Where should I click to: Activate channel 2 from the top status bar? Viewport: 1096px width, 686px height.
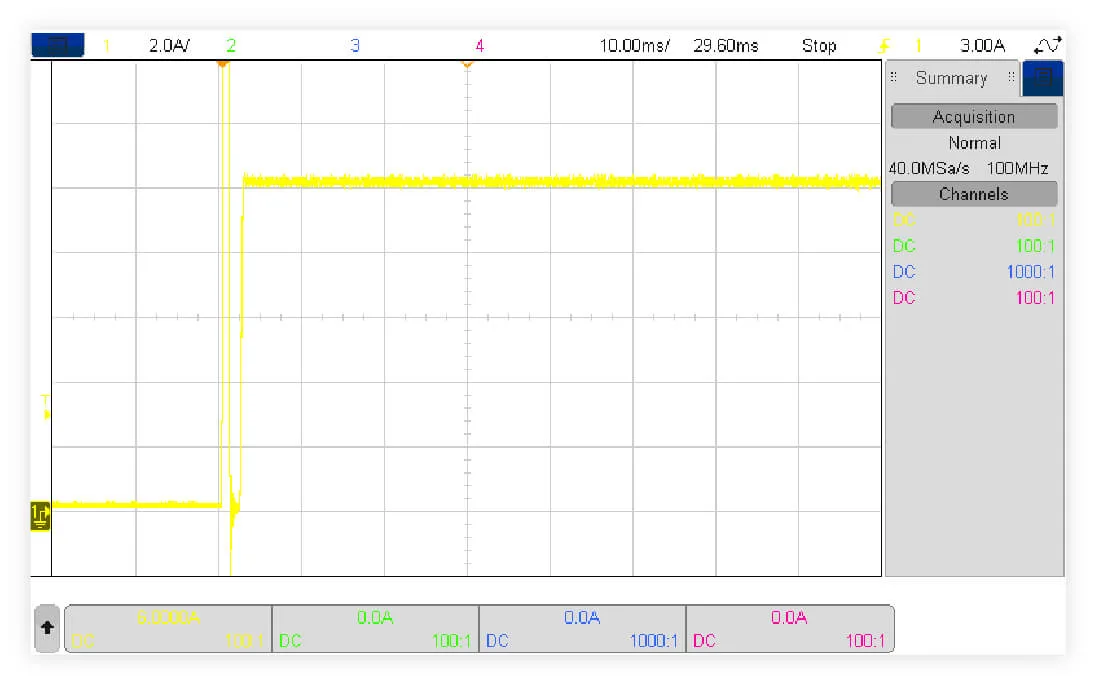[x=231, y=45]
